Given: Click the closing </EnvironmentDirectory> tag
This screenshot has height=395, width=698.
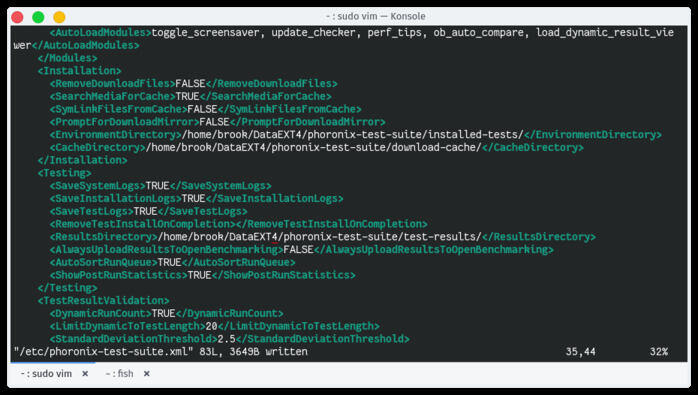Looking at the screenshot, I should 592,134.
